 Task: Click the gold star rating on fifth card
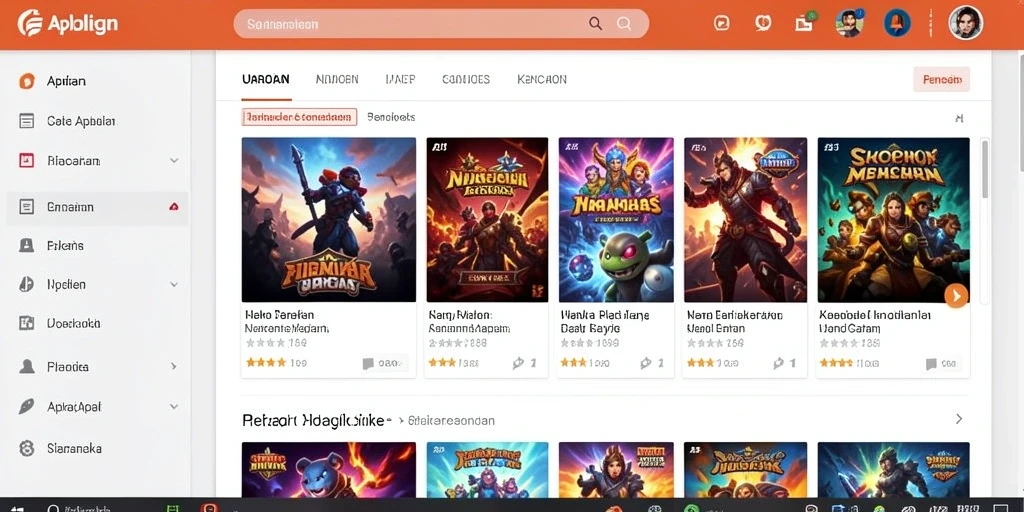coord(836,362)
